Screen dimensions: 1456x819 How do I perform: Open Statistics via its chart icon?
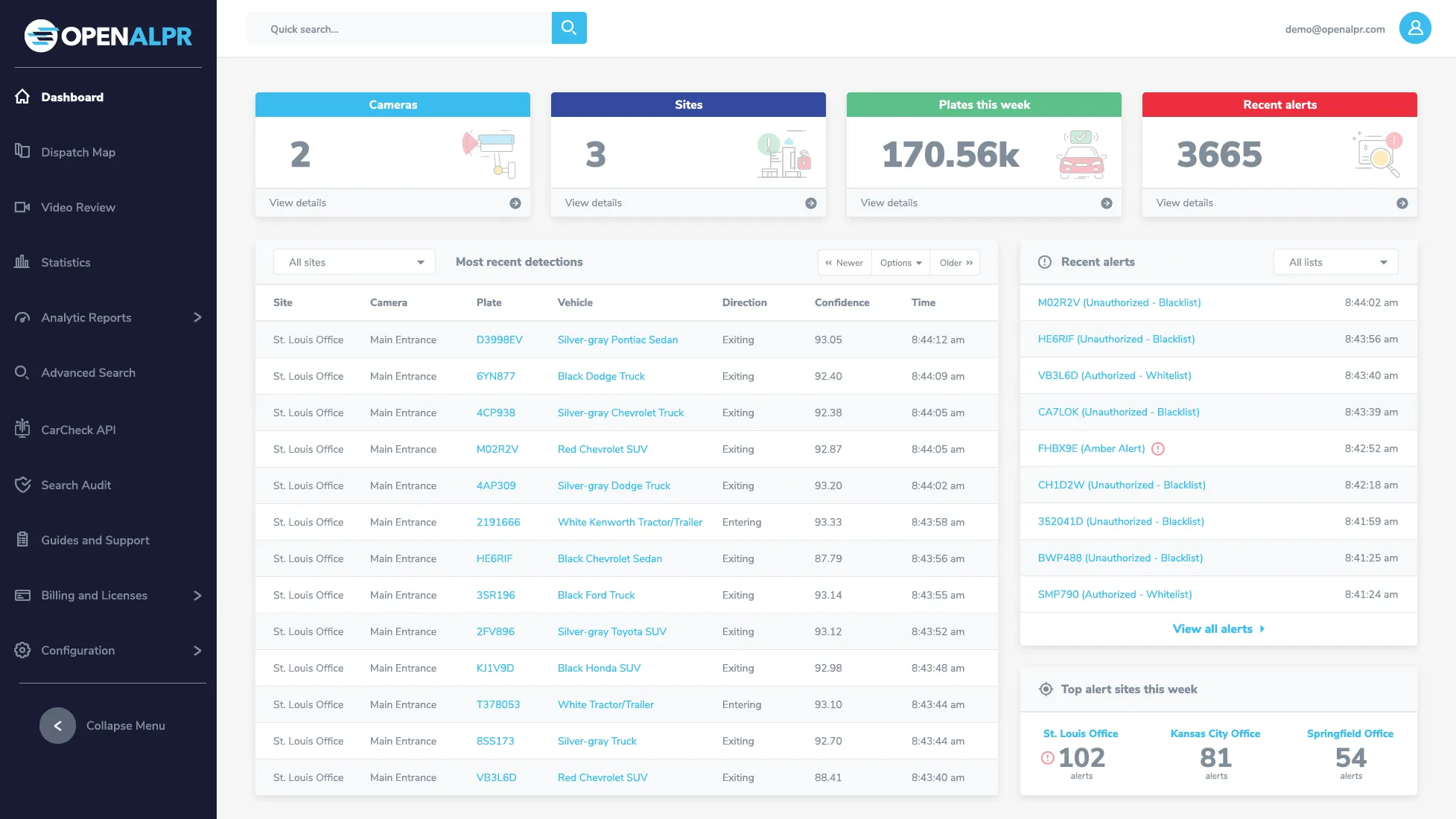coord(22,261)
